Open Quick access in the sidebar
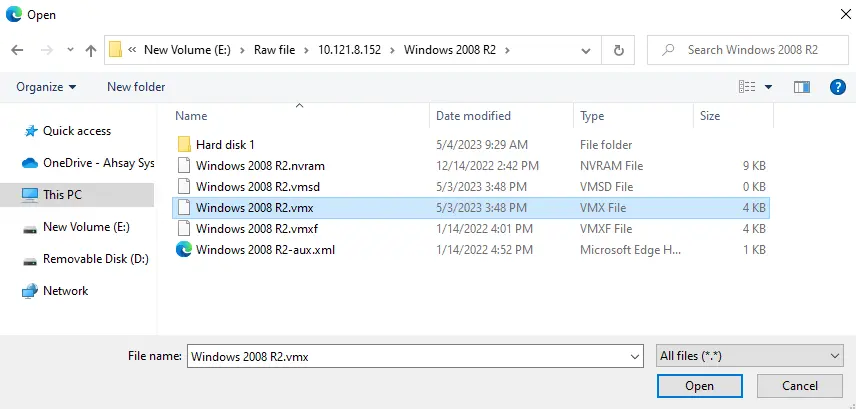The width and height of the screenshot is (856, 409). pos(76,131)
